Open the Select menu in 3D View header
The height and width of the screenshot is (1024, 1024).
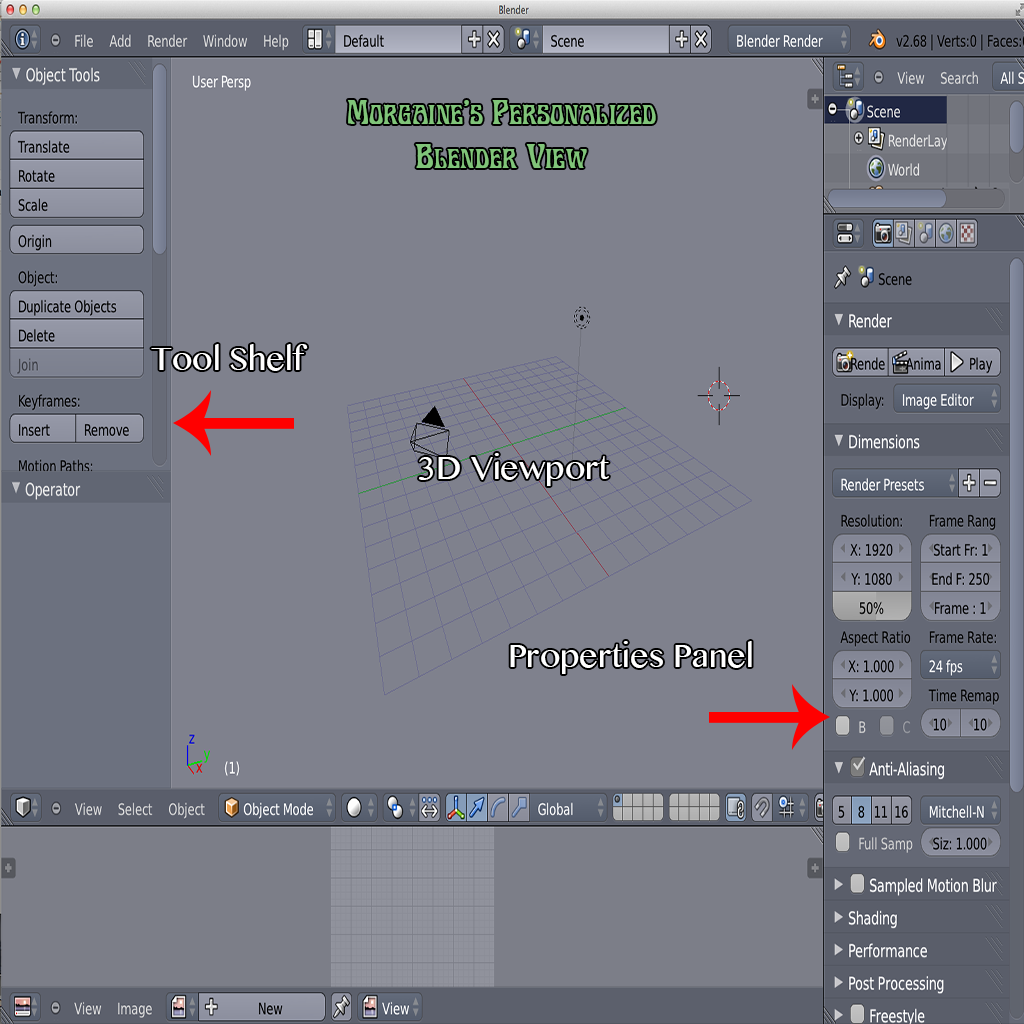pyautogui.click(x=135, y=808)
